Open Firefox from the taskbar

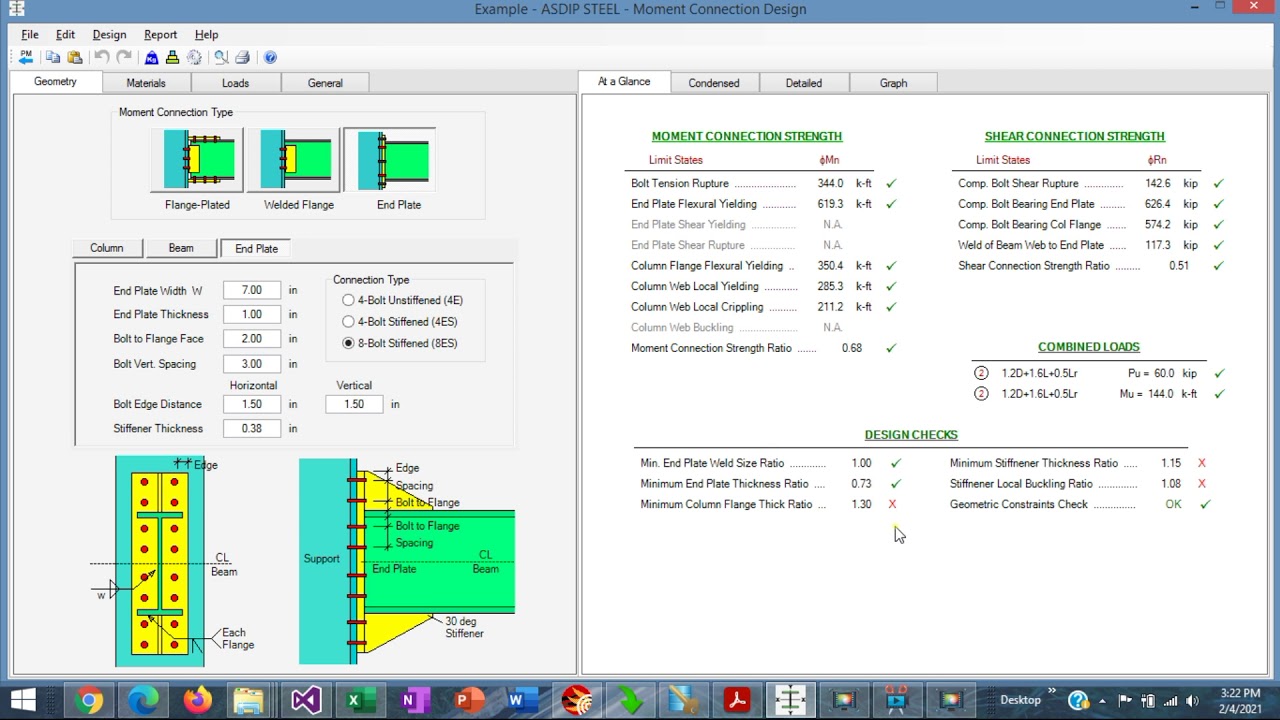pyautogui.click(x=197, y=700)
